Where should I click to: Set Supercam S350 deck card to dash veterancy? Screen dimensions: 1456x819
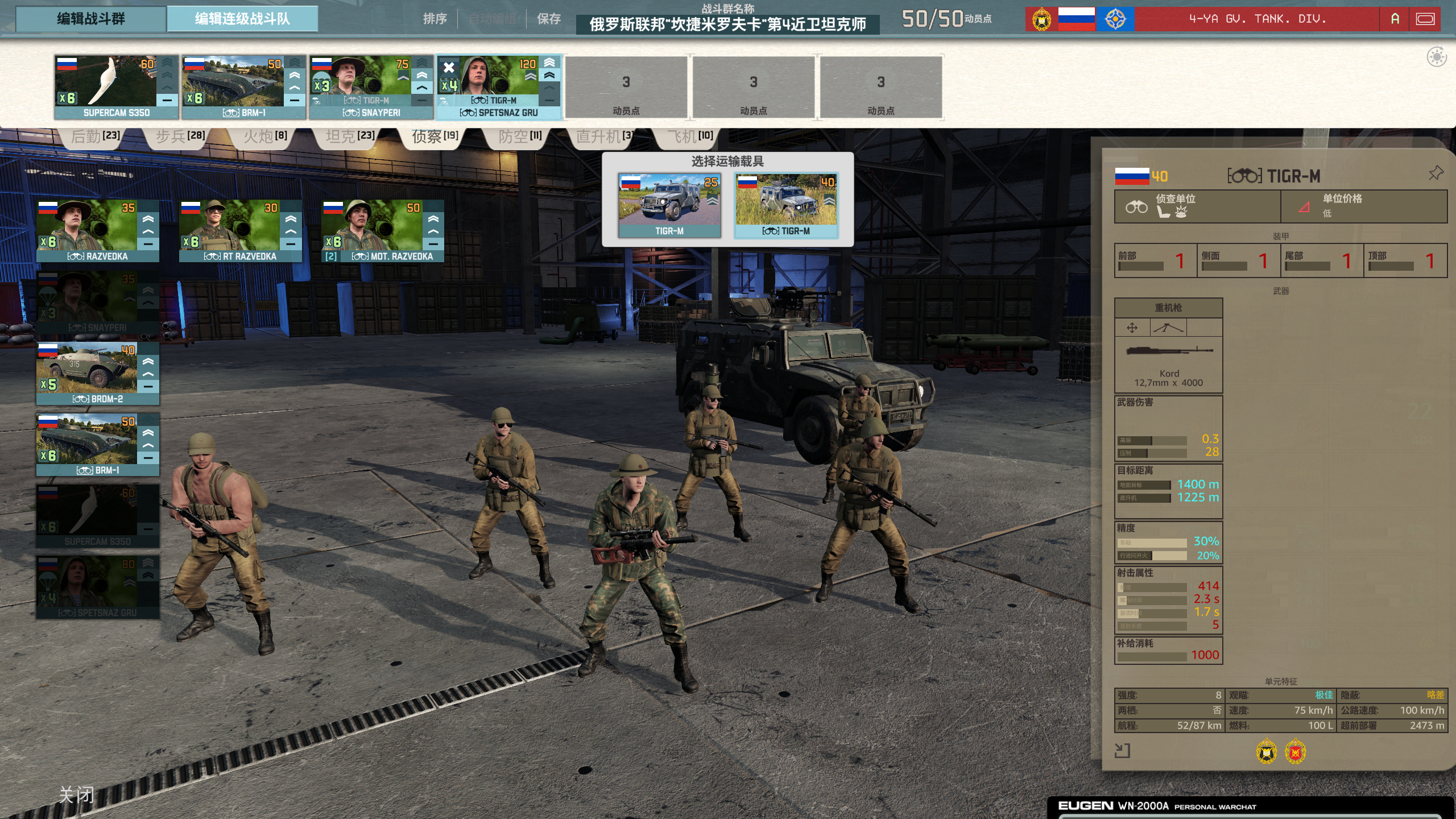click(x=167, y=100)
